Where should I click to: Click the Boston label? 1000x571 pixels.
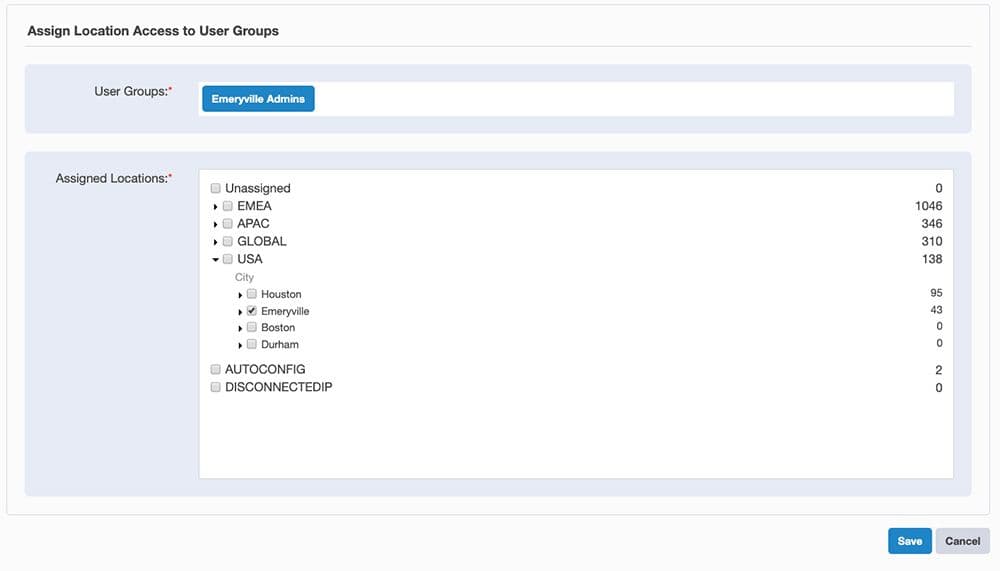coord(278,327)
